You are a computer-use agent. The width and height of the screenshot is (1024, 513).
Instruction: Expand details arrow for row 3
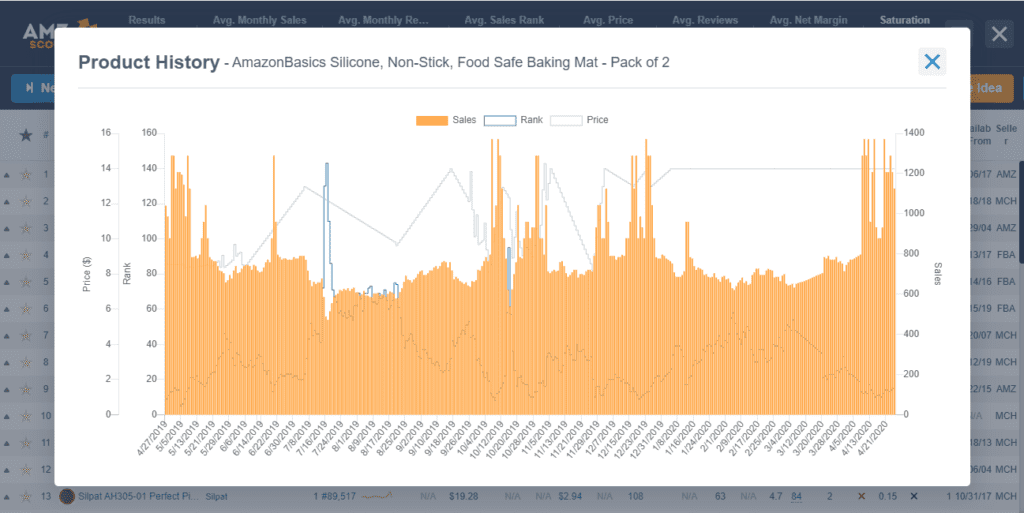(7, 228)
